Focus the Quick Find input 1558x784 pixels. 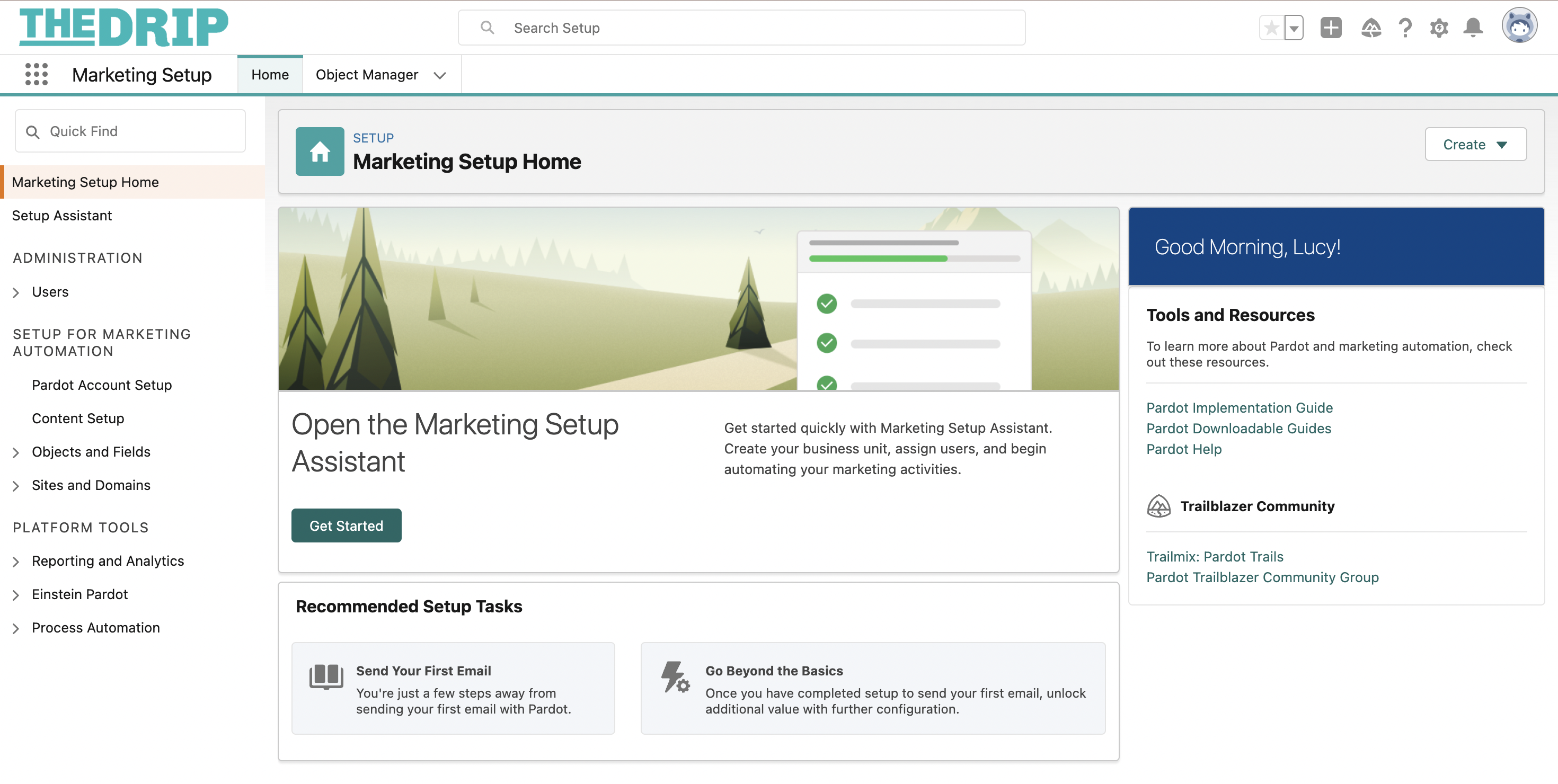point(130,131)
